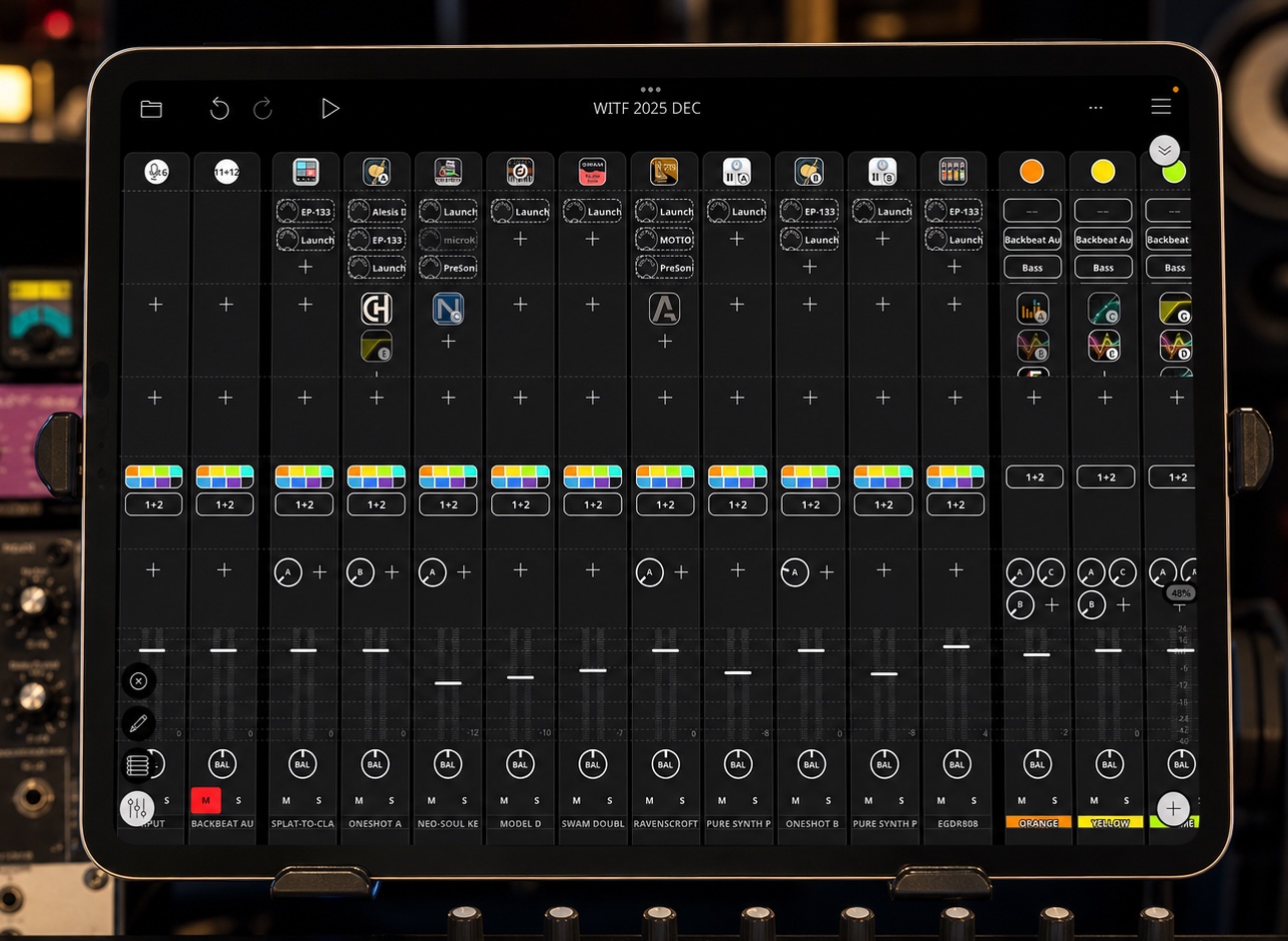The image size is (1288, 941).
Task: Open the A effect plugin on RAVENSCROFT
Action: pos(665,309)
